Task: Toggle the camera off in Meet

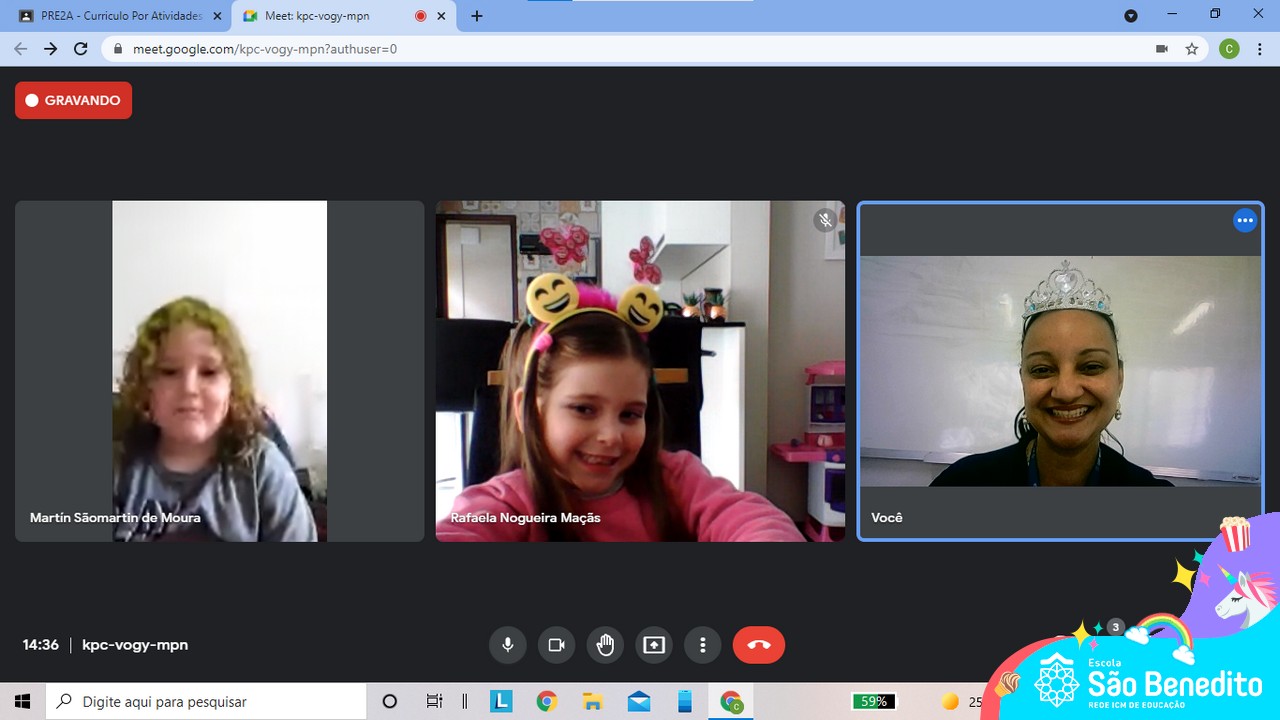Action: 557,645
